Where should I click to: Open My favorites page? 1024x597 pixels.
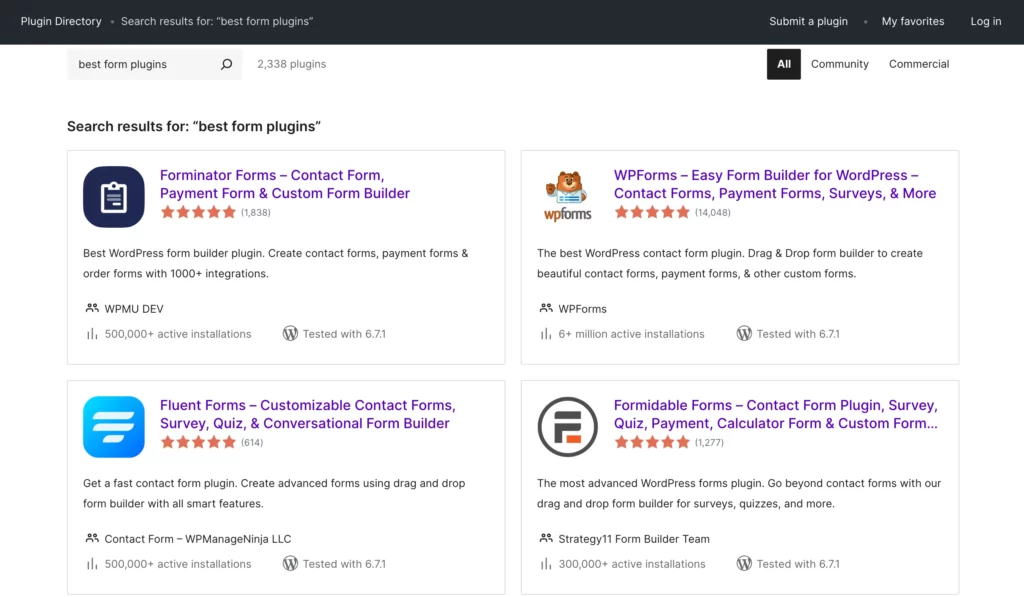click(x=913, y=22)
